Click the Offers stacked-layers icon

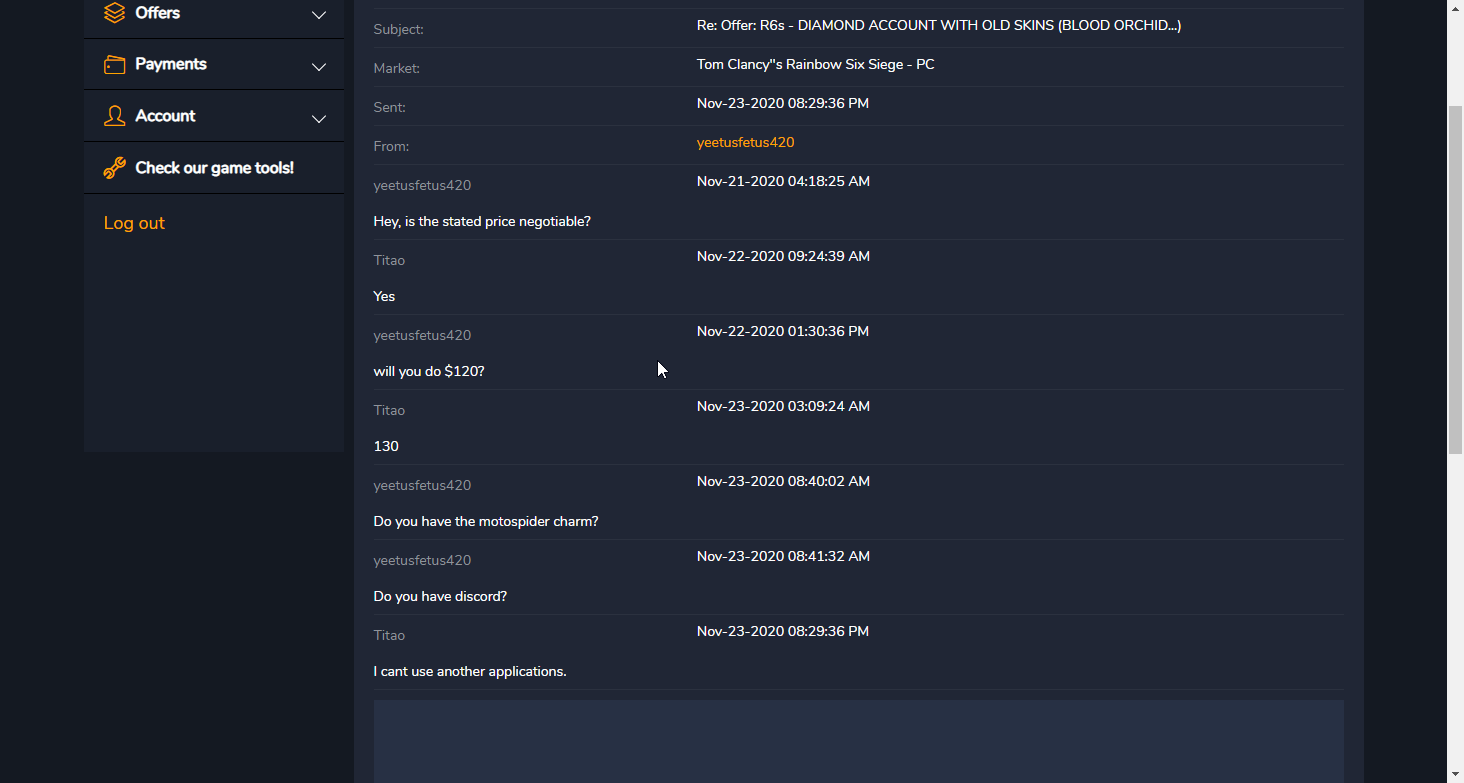coord(115,13)
